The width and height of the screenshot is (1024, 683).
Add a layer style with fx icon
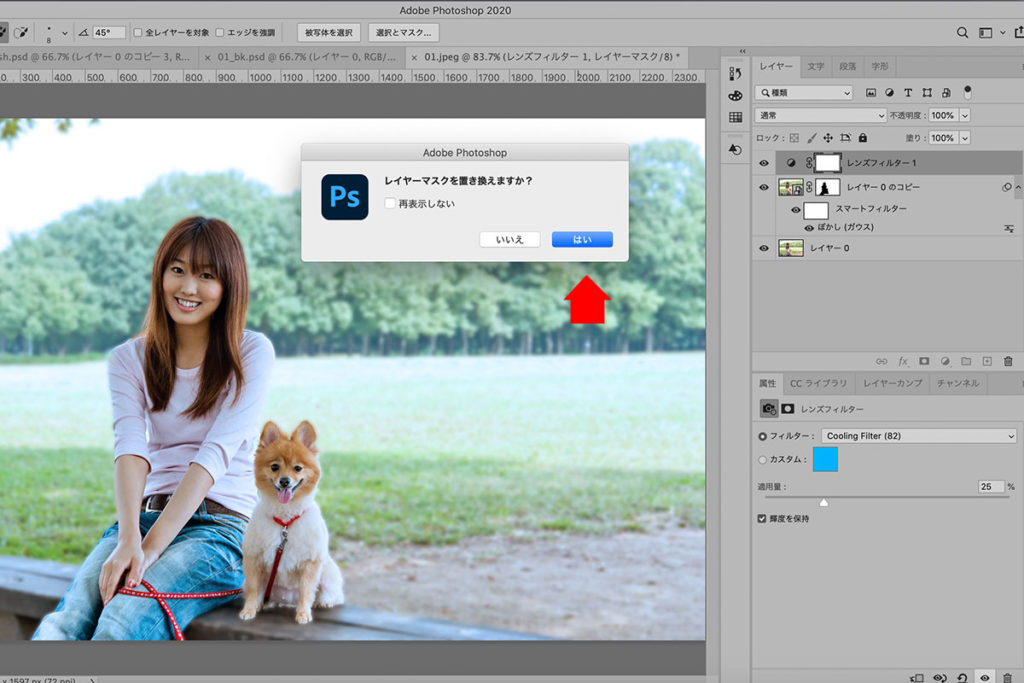click(903, 361)
